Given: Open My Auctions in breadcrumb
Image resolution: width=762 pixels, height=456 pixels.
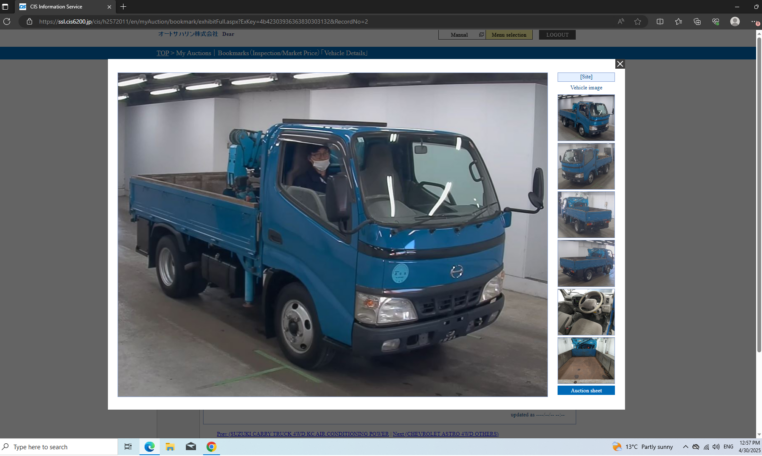Looking at the screenshot, I should pyautogui.click(x=193, y=53).
